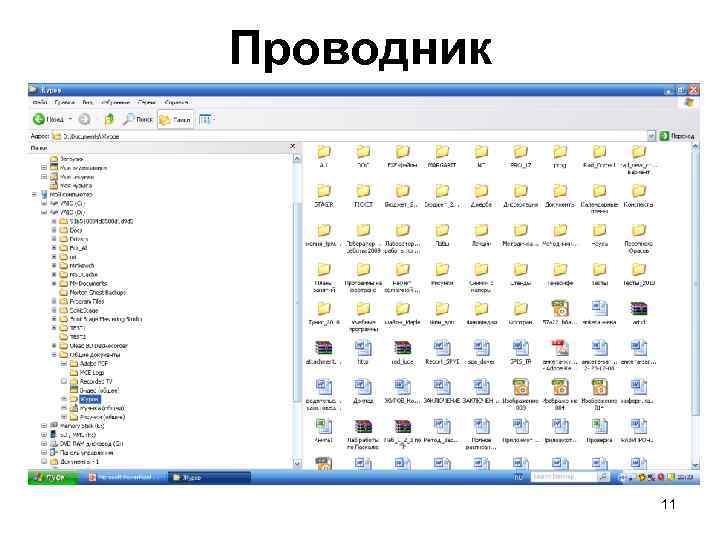Screen dimensions: 720x540
Task: Open the Избранное menu
Action: tap(115, 102)
